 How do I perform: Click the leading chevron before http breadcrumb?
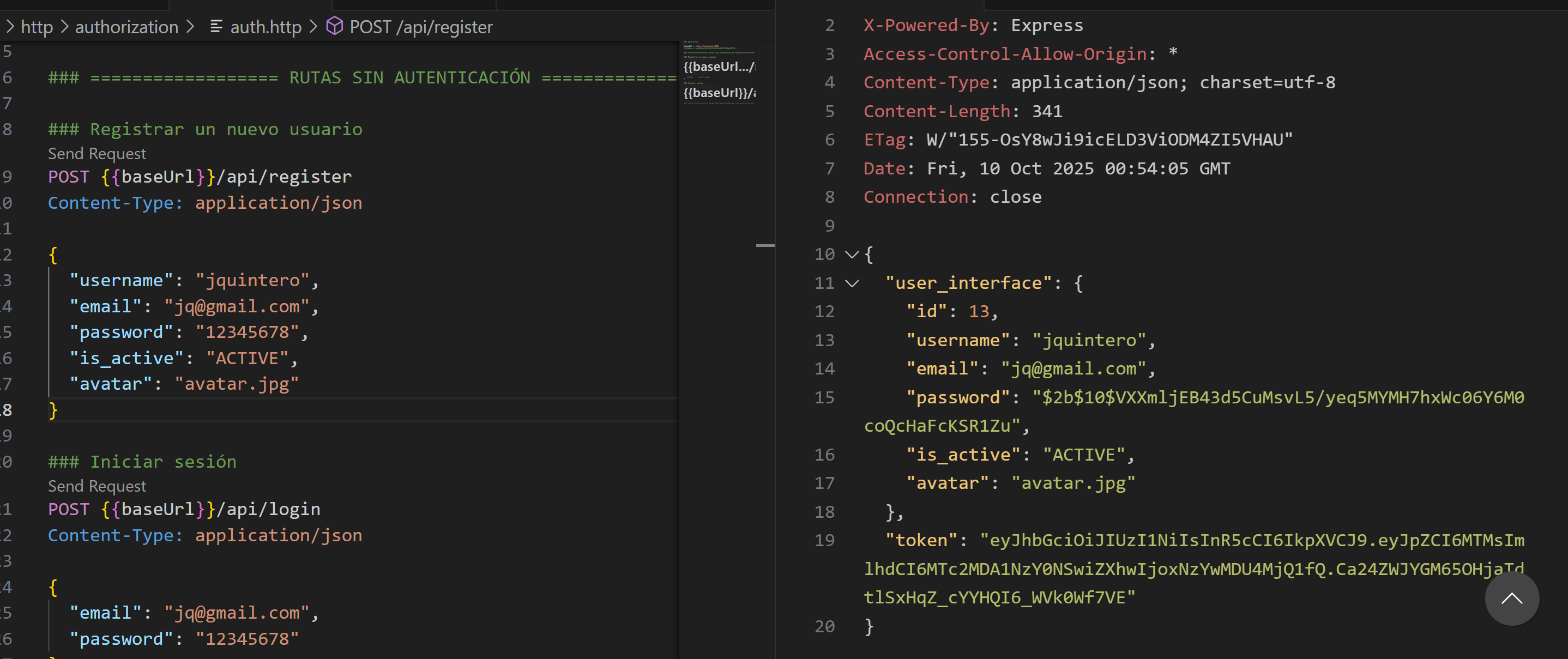10,27
